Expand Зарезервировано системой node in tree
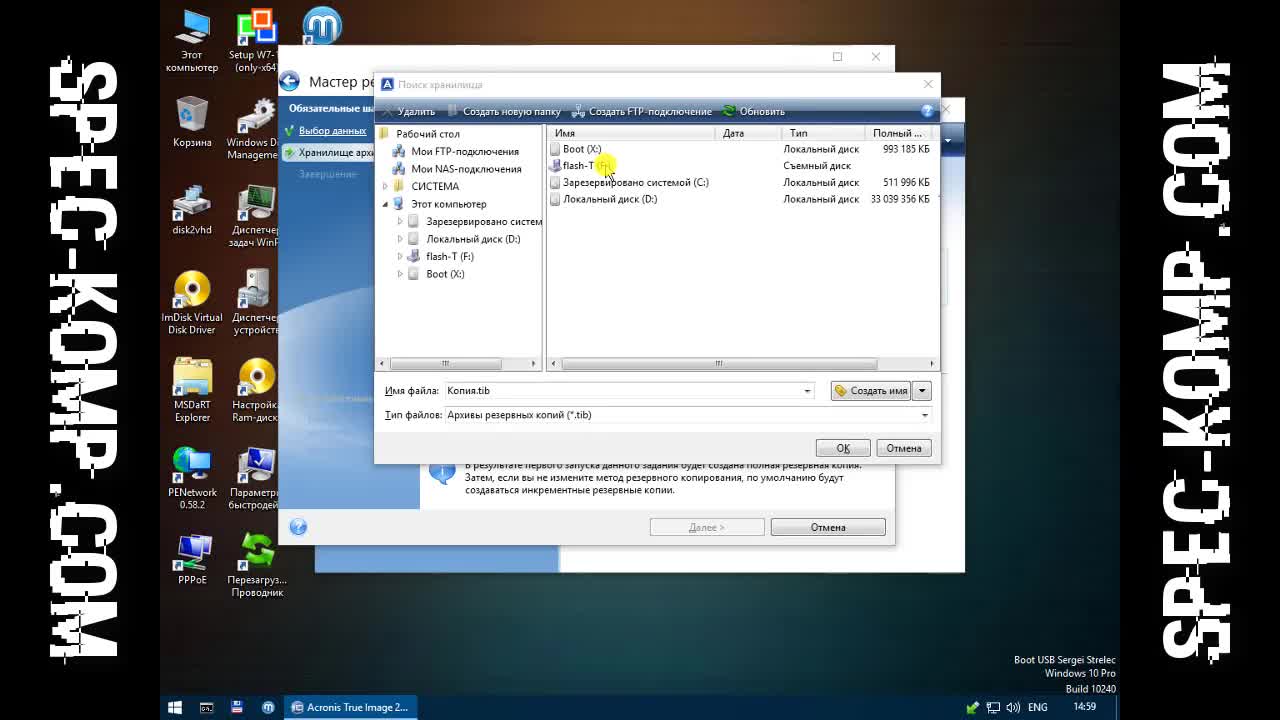The image size is (1280, 720). [x=400, y=222]
